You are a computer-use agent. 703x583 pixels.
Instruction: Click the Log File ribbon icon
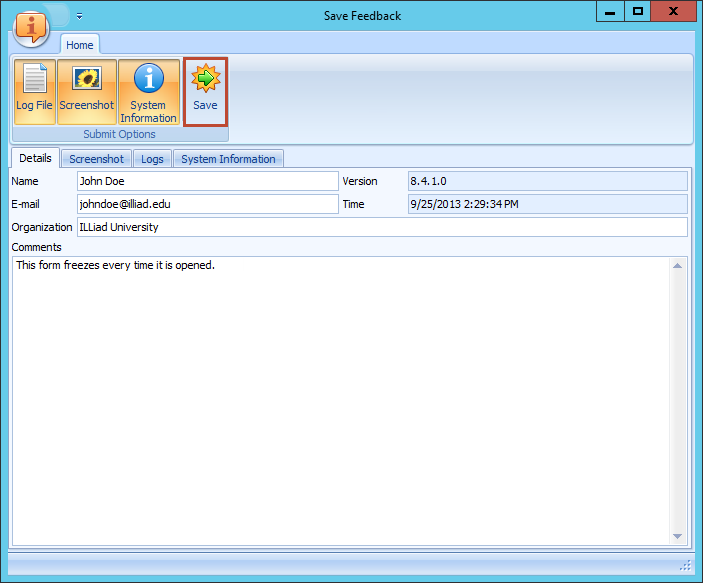(x=34, y=90)
